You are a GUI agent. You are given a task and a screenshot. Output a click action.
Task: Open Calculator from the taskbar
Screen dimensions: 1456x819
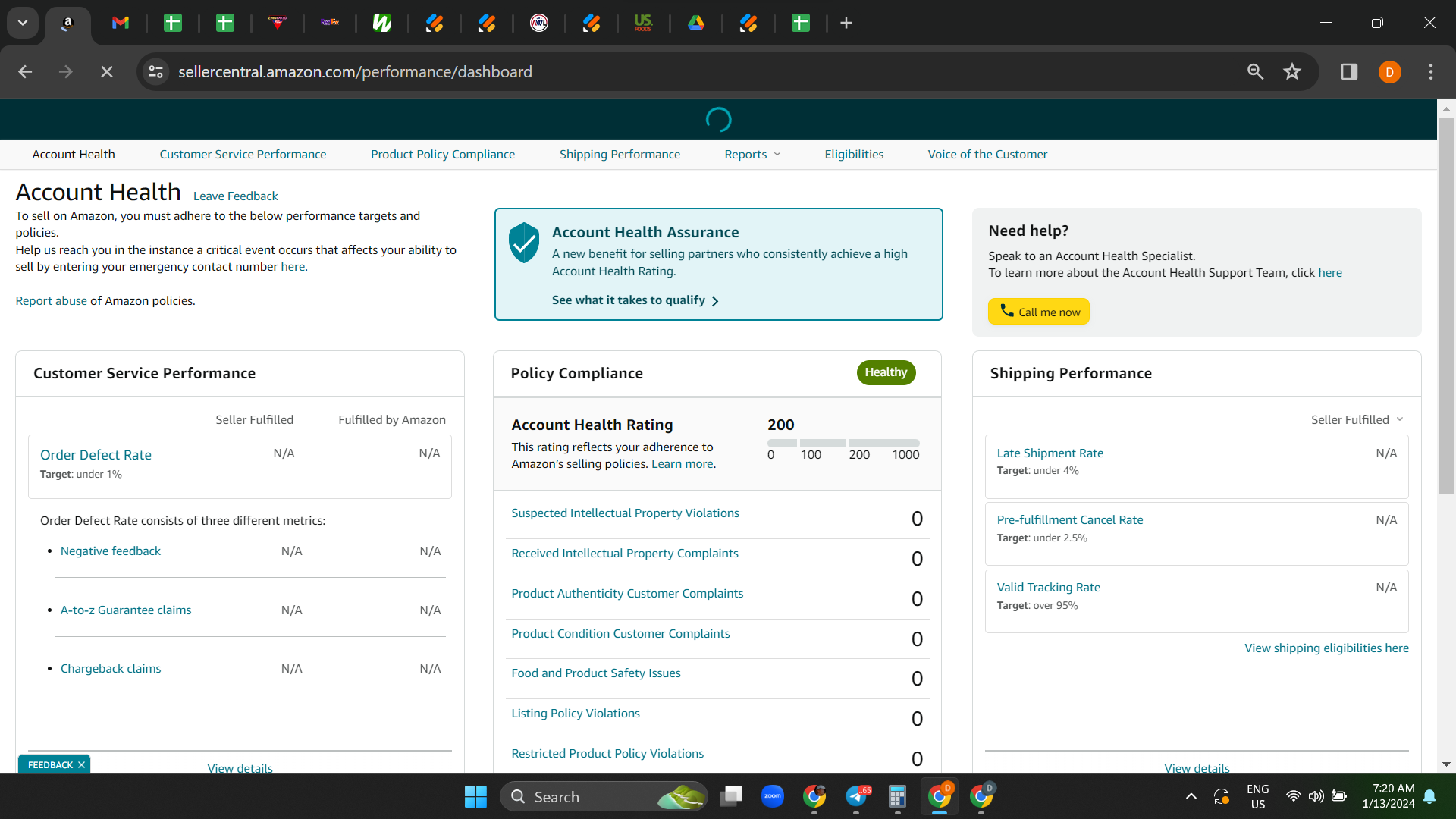[898, 796]
